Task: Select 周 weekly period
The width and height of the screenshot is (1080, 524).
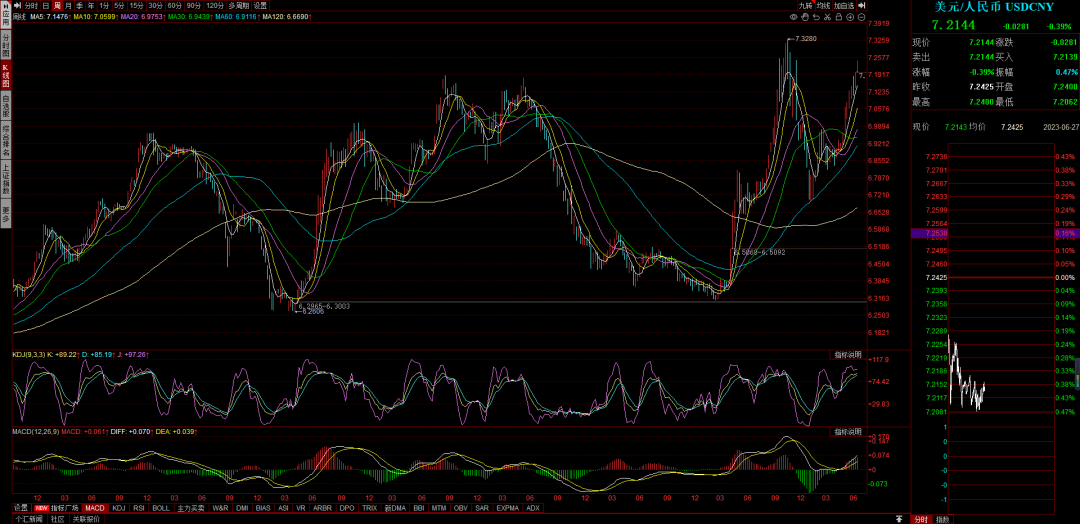Action: tap(57, 6)
